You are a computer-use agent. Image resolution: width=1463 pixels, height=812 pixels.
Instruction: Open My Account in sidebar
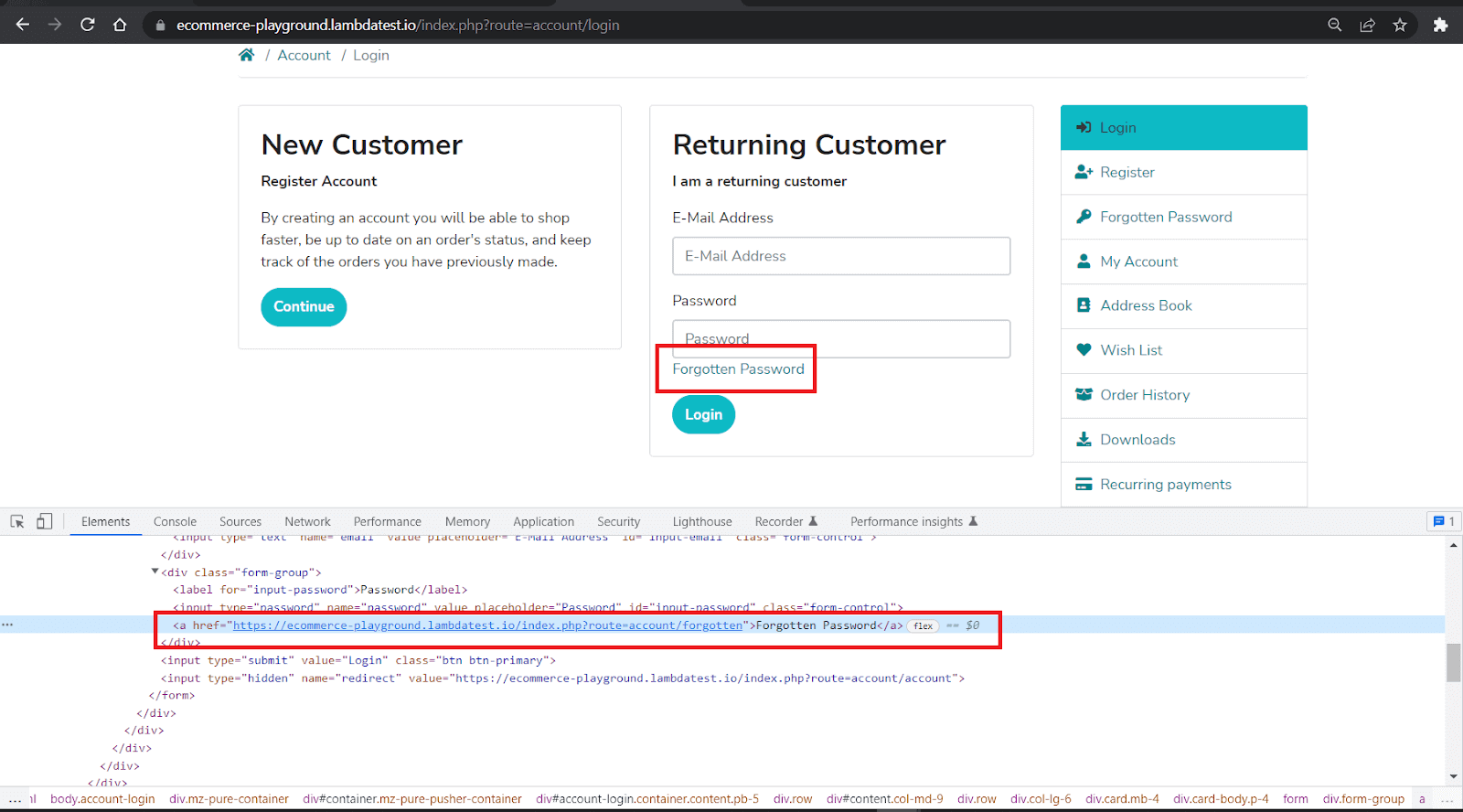(1183, 262)
